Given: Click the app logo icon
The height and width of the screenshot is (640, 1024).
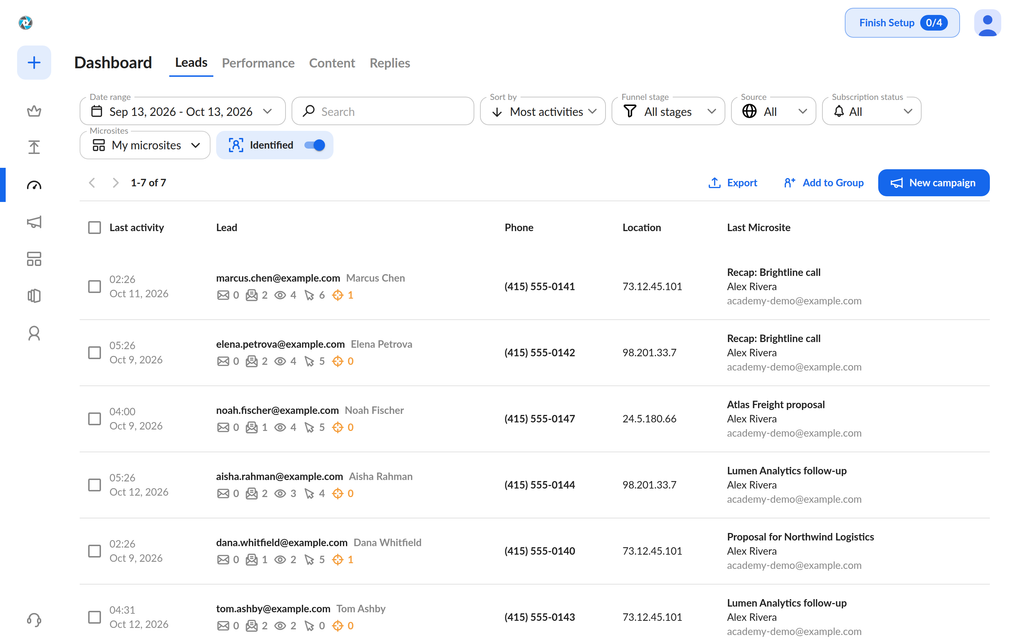Looking at the screenshot, I should tap(25, 23).
